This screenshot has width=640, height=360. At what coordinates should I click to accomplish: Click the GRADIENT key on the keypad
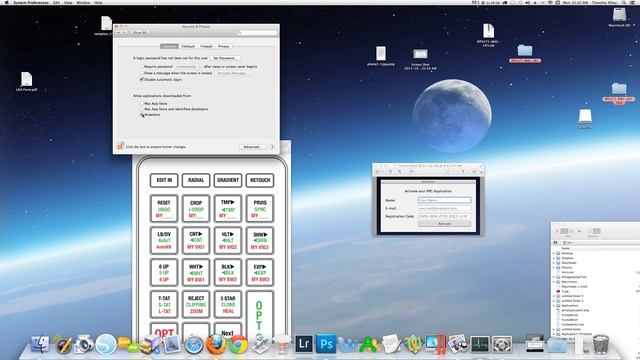tap(228, 180)
